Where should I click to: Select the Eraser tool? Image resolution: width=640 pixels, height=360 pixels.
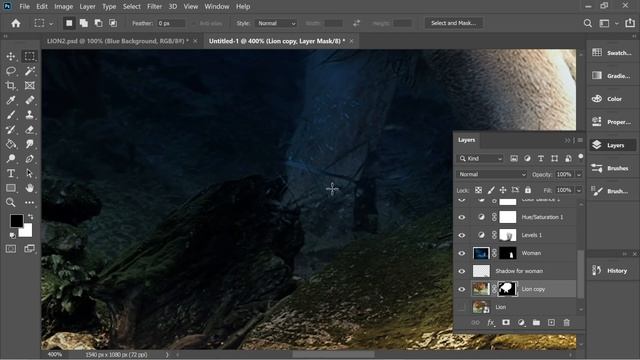pyautogui.click(x=29, y=130)
